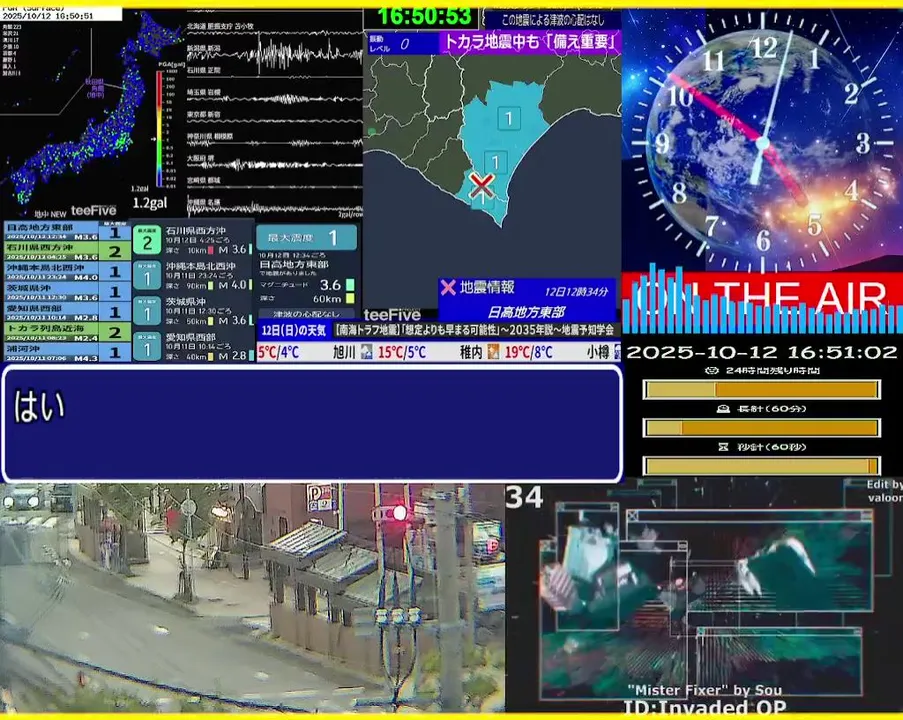Viewport: 903px width, 720px height.
Task: Click the 大阪府 堺 seismograph waveform
Action: tap(274, 165)
